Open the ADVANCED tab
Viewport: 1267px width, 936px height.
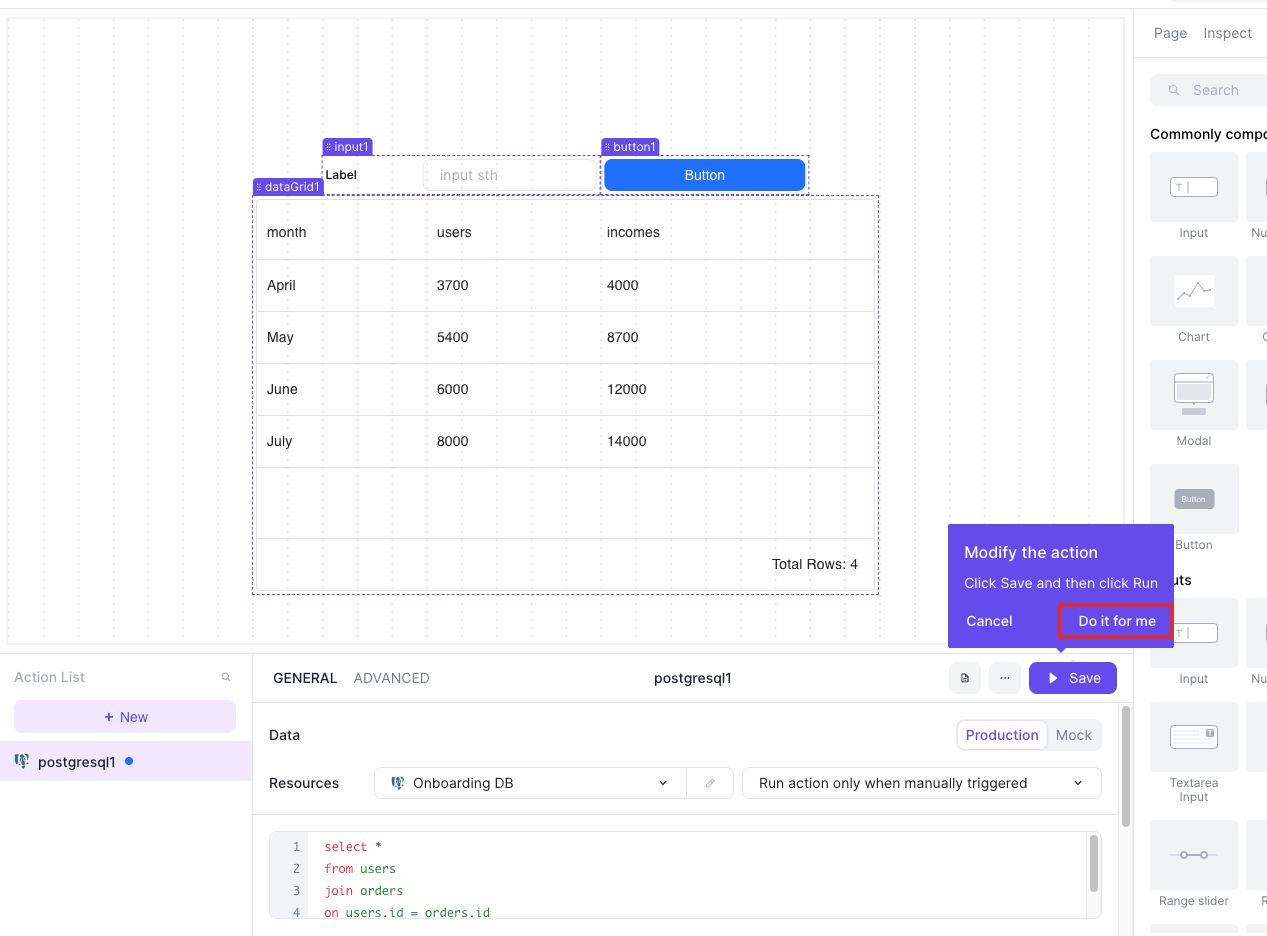click(391, 678)
